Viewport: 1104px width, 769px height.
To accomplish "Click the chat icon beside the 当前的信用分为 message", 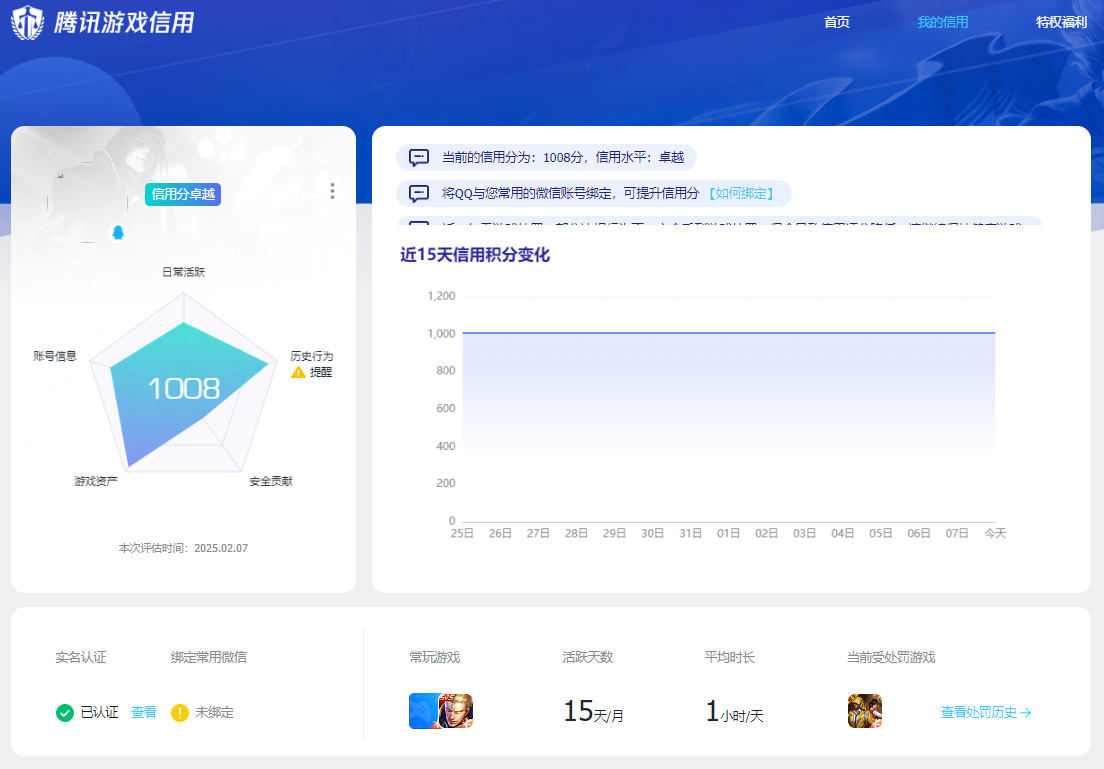I will (x=419, y=157).
